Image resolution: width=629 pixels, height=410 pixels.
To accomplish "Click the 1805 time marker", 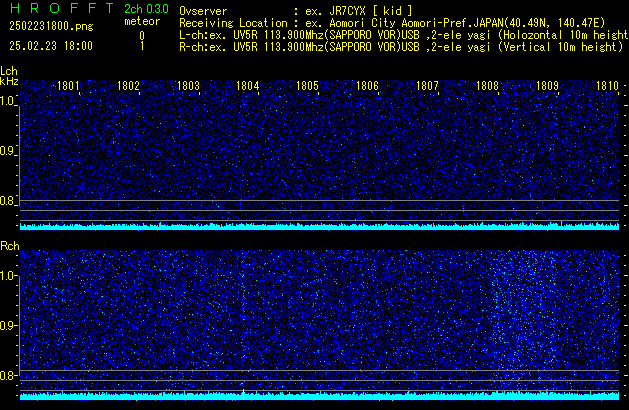I will click(308, 86).
